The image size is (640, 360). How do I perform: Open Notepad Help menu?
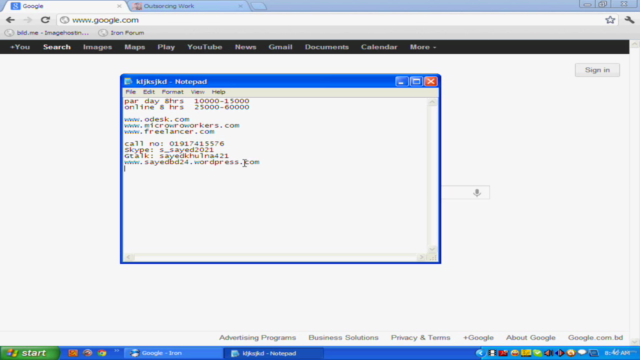218,92
